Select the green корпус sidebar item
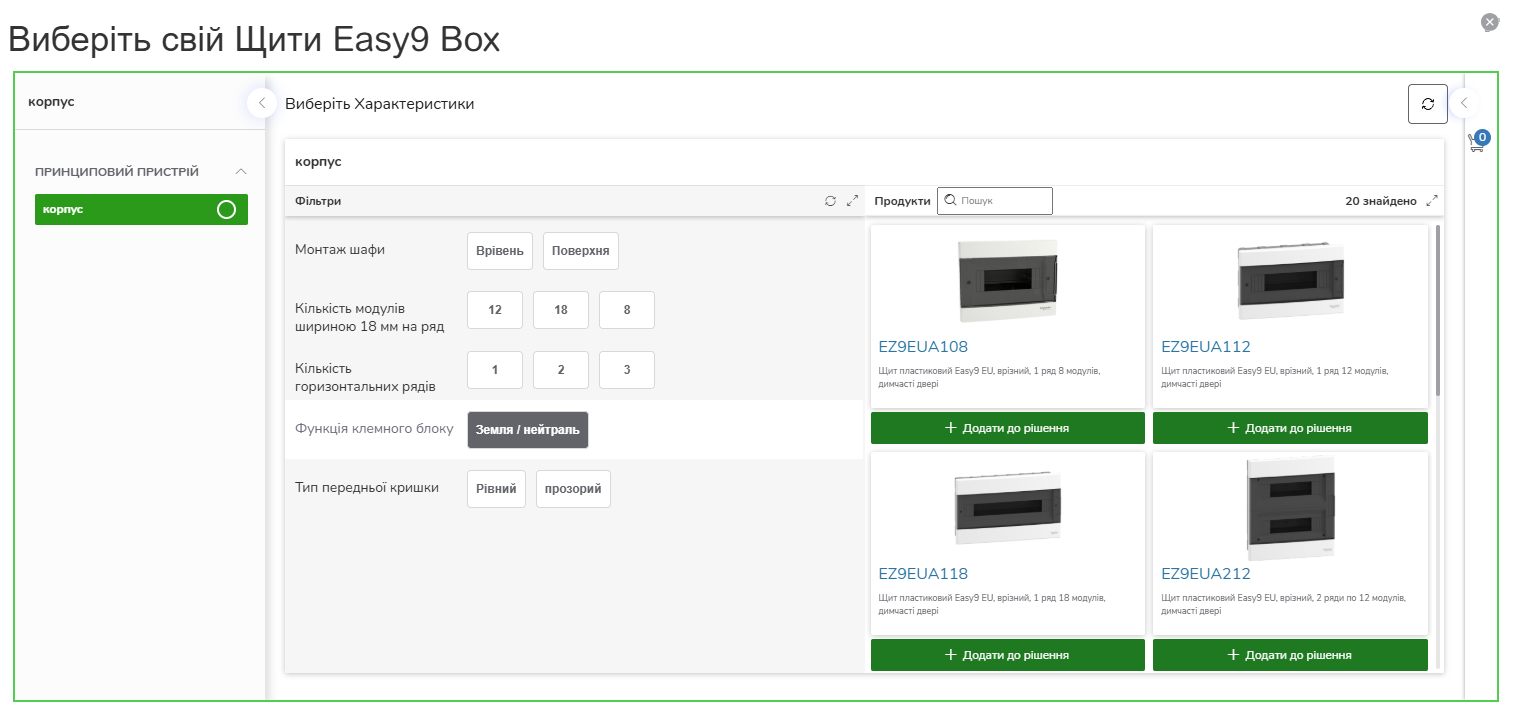 point(141,209)
